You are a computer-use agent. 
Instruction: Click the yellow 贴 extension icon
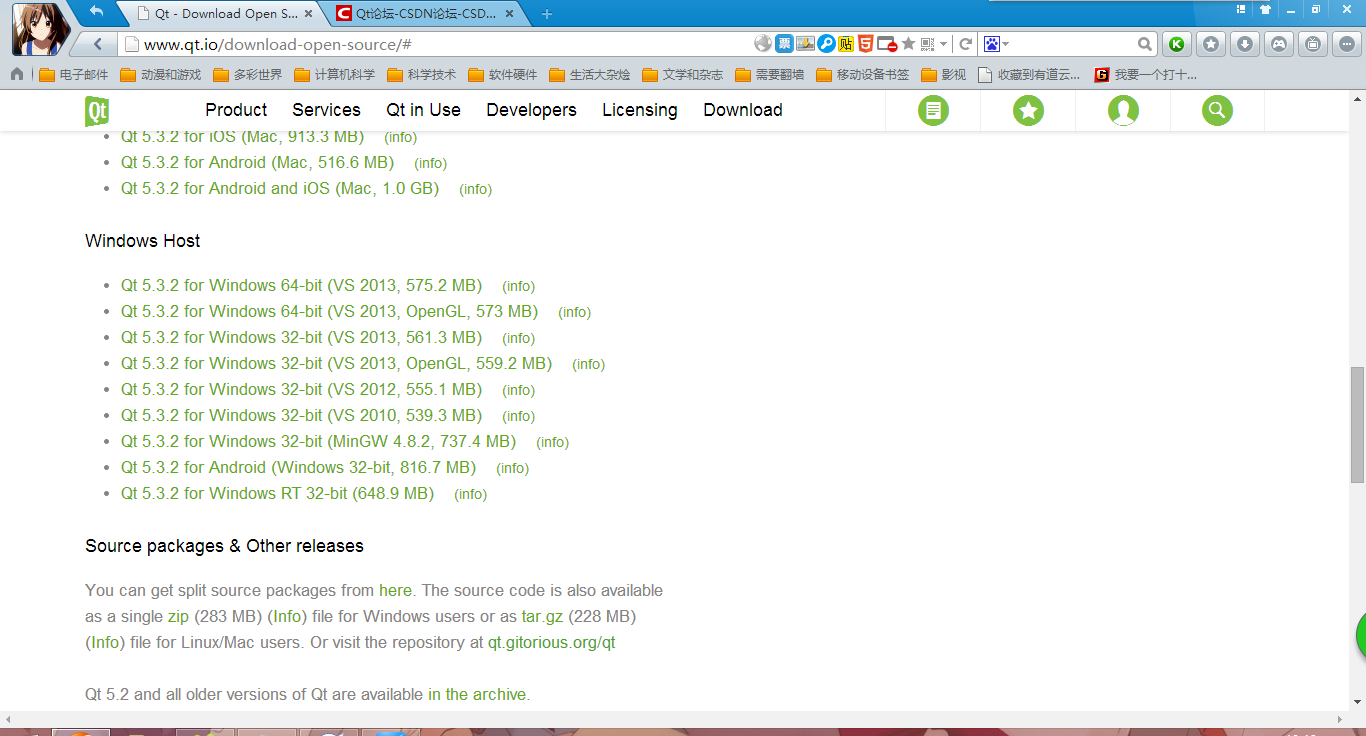846,43
